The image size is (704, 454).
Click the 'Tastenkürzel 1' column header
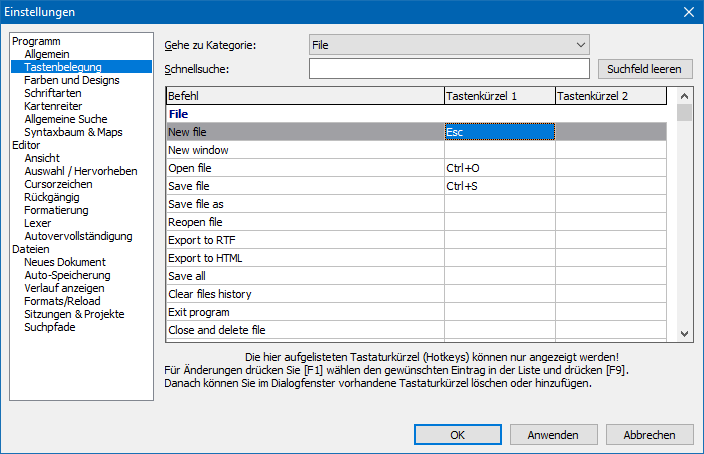coord(499,96)
